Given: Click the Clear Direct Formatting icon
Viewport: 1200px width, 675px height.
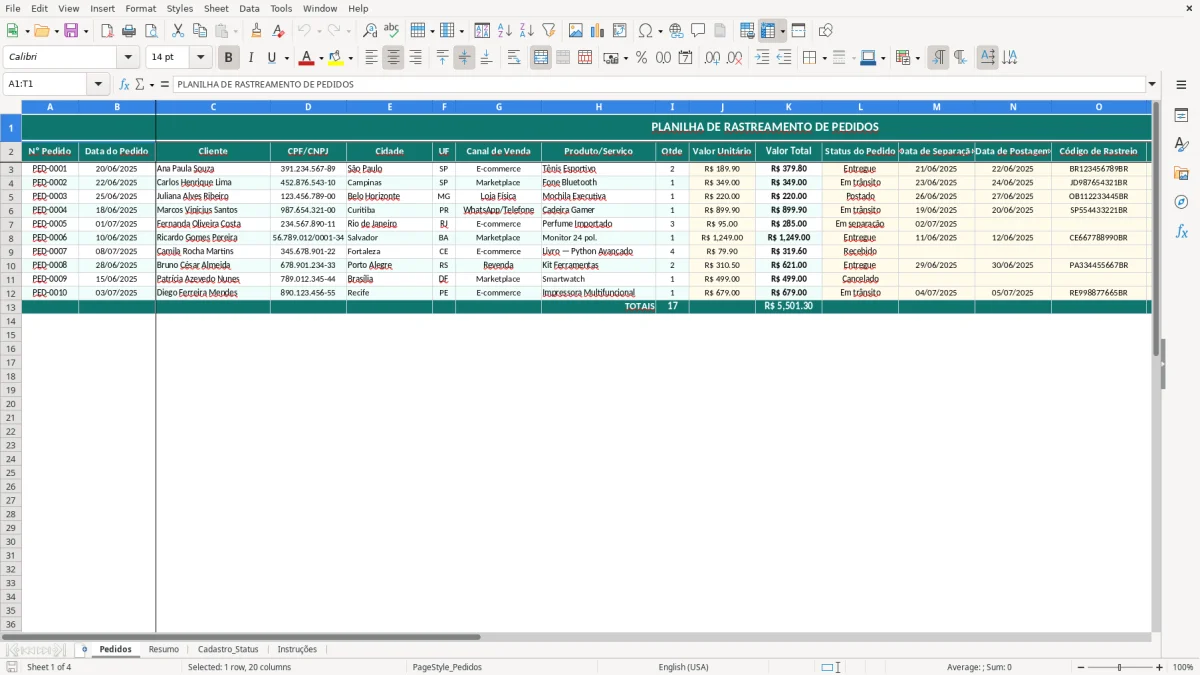Looking at the screenshot, I should [279, 31].
